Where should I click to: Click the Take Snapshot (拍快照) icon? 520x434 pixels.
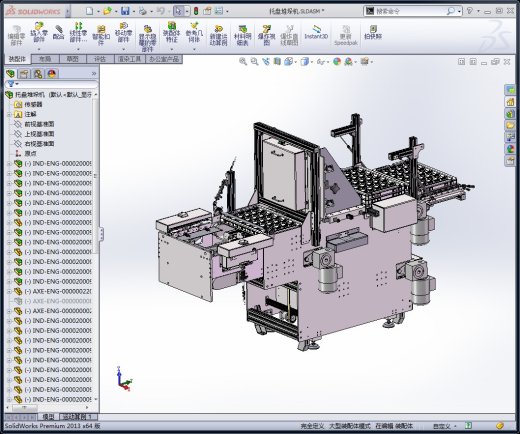click(x=373, y=32)
